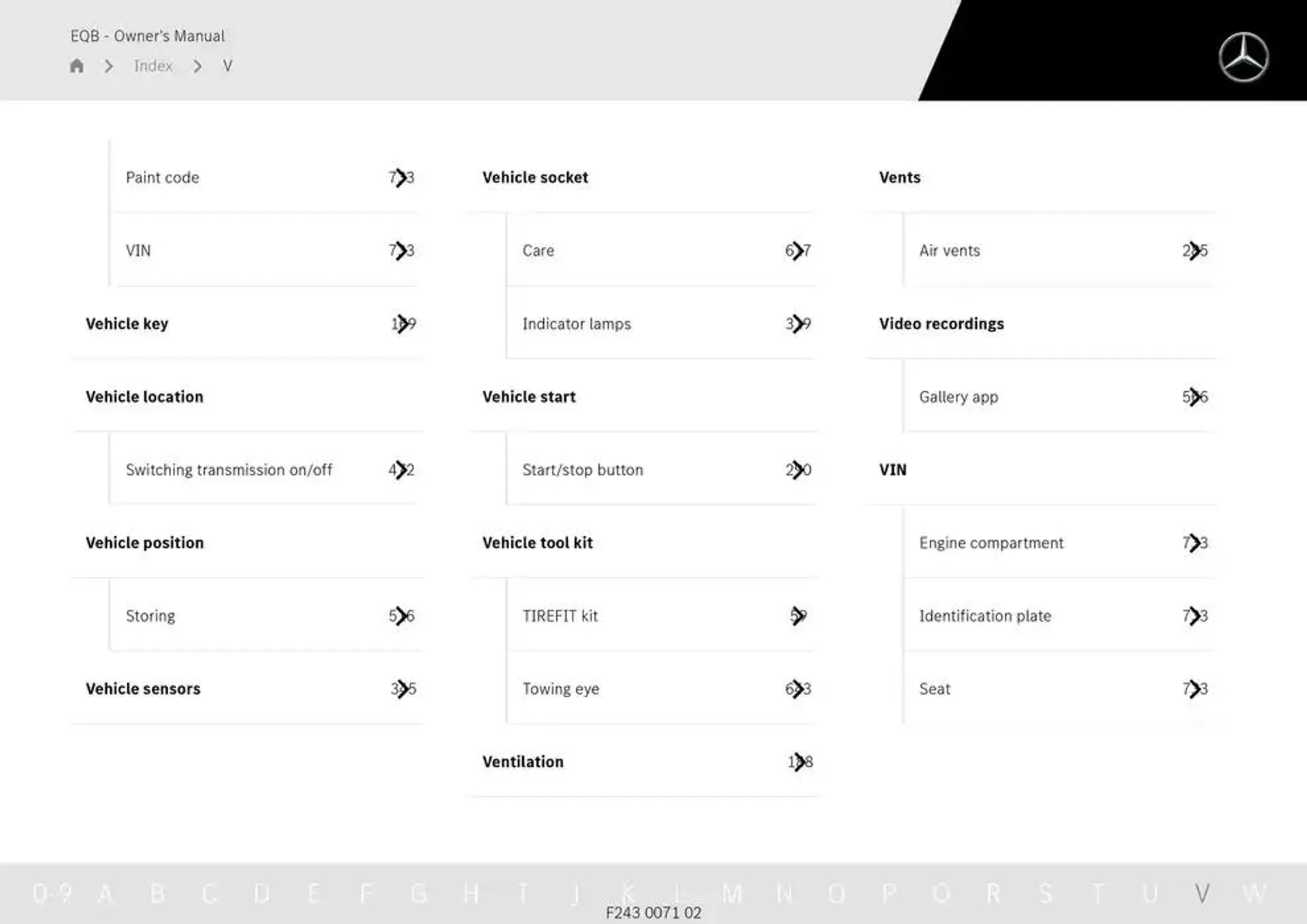Click the second breadcrumb chevron arrow
The width and height of the screenshot is (1307, 924).
click(197, 65)
